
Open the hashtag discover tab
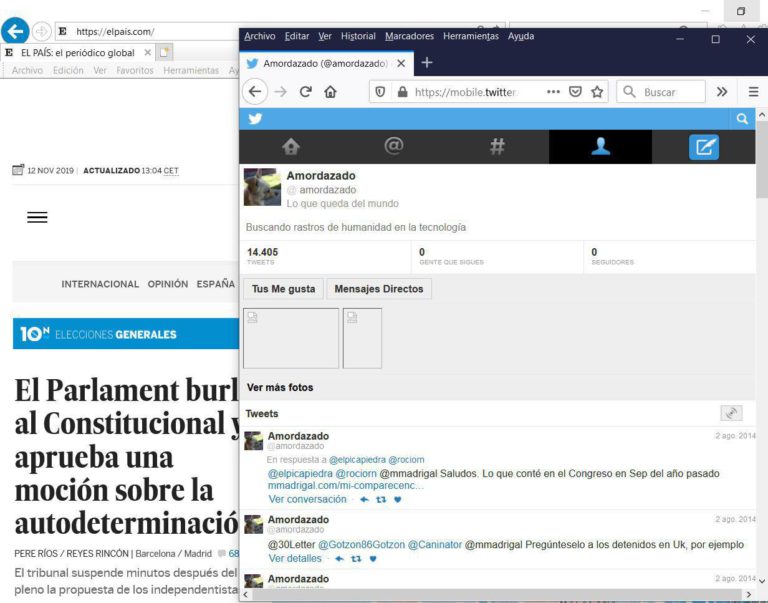(497, 146)
